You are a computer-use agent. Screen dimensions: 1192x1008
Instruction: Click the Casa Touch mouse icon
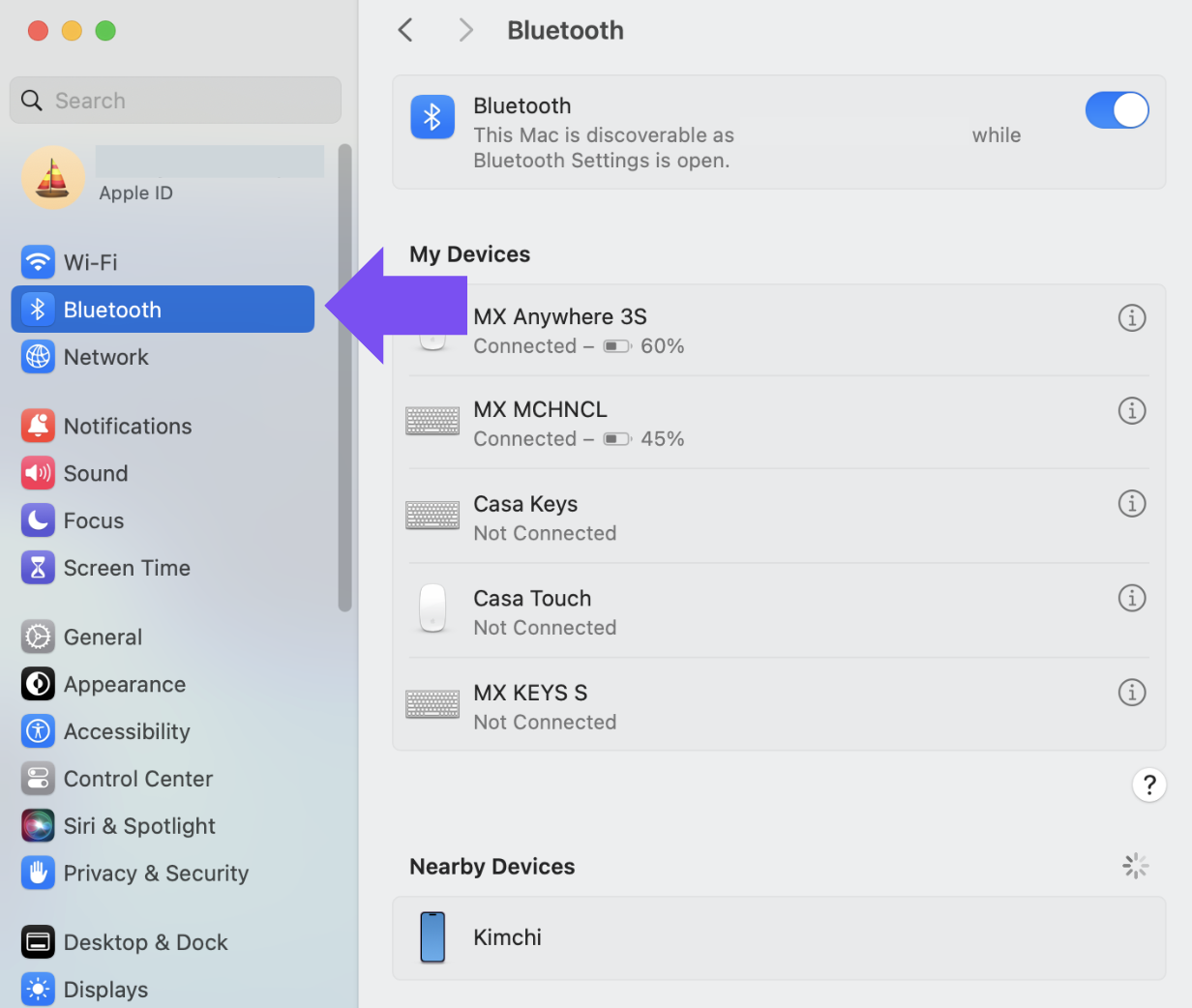[432, 608]
